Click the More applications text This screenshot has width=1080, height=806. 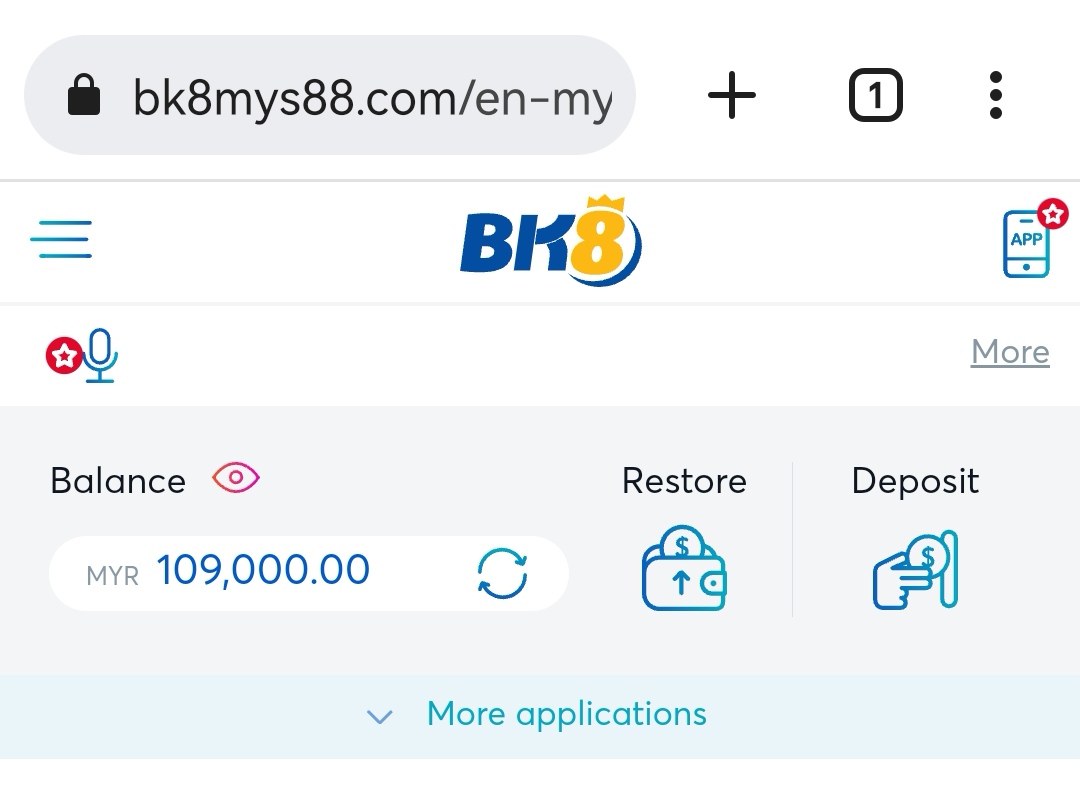(x=567, y=714)
